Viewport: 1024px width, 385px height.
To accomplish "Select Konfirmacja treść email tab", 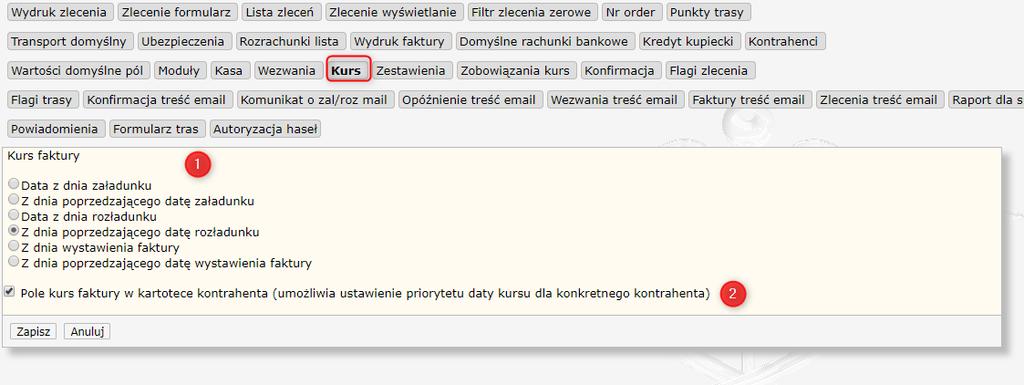I will pyautogui.click(x=157, y=100).
